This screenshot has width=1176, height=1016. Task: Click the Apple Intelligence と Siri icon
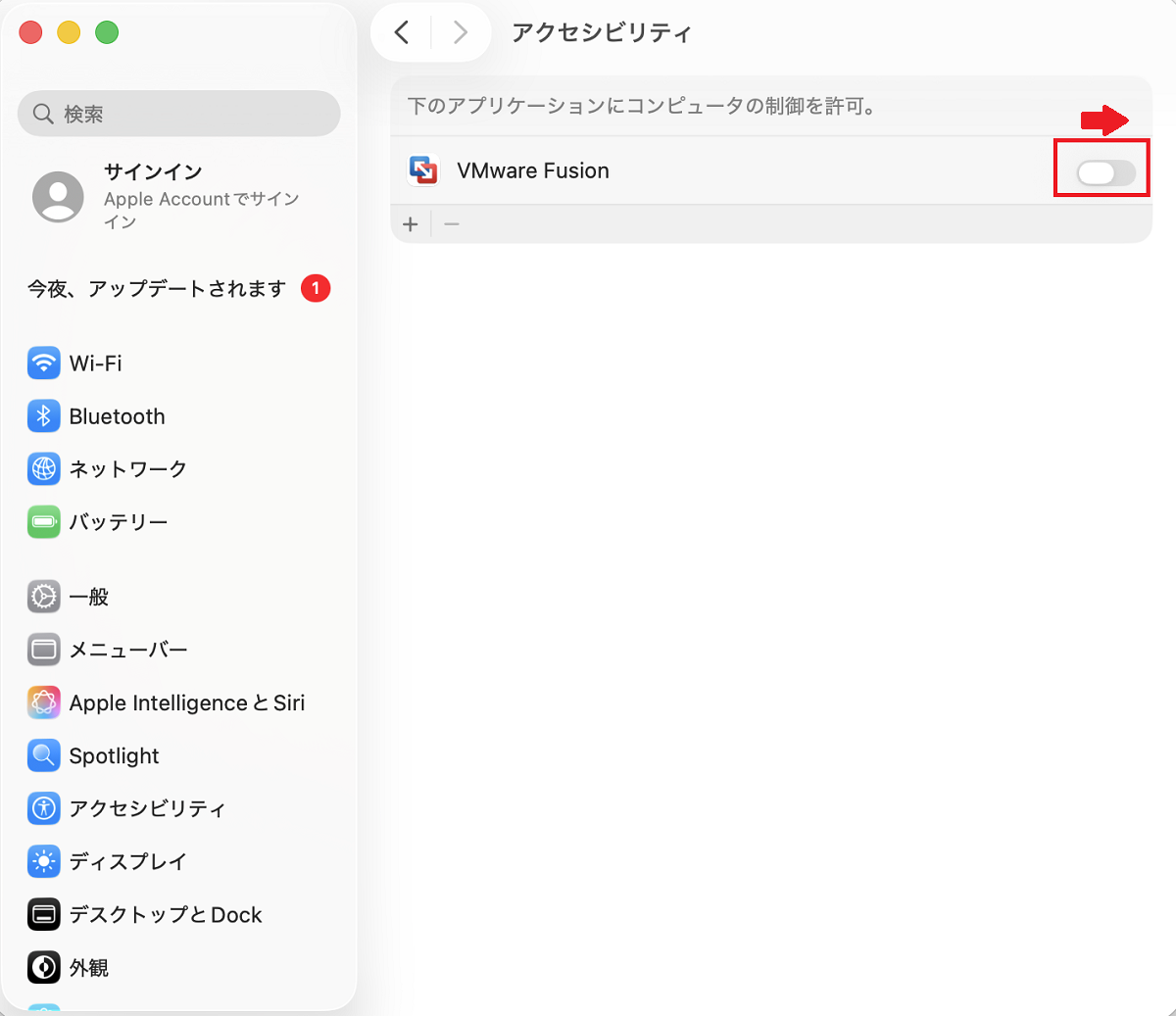[44, 702]
